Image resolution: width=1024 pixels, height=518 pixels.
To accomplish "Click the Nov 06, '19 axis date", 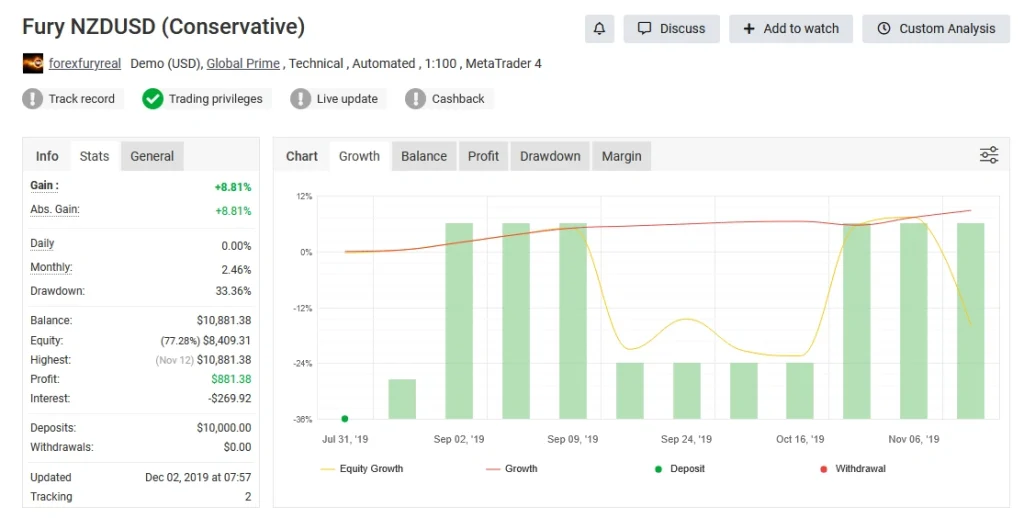I will pos(914,440).
